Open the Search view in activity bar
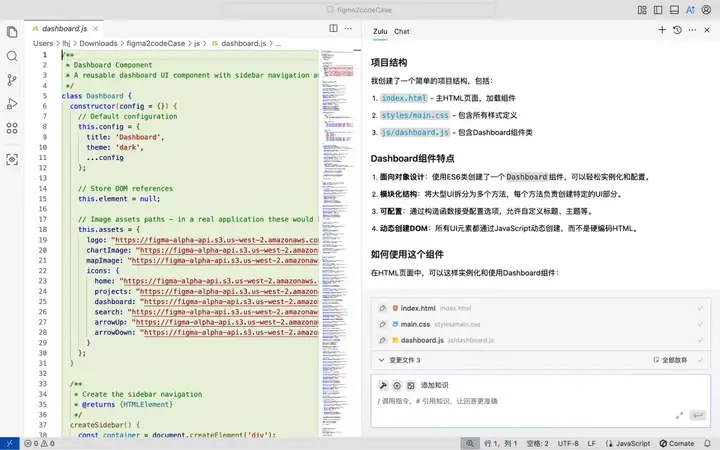Viewport: 720px width, 450px height. [x=12, y=56]
